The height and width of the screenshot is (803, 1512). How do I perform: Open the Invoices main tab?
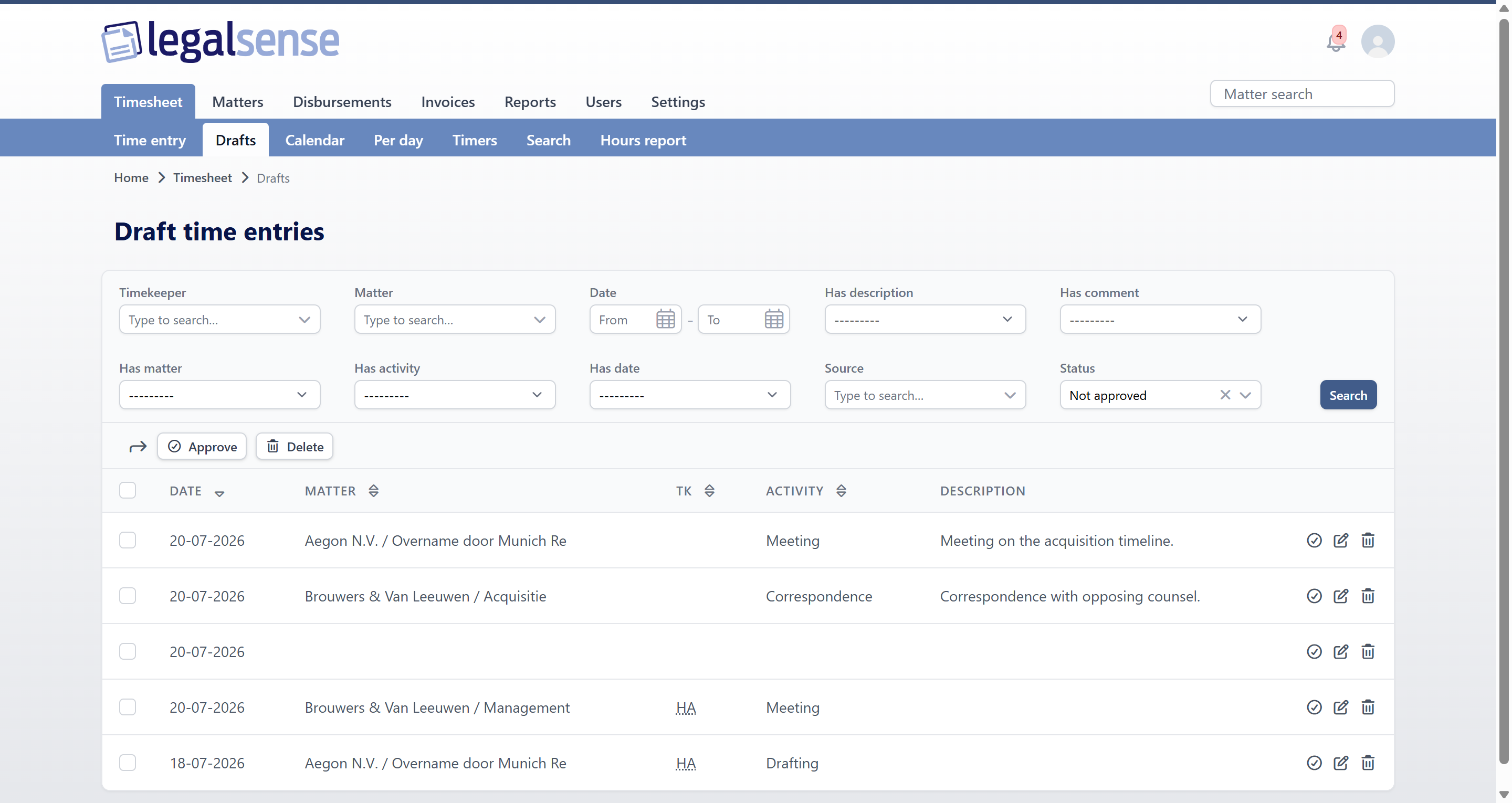click(x=448, y=101)
